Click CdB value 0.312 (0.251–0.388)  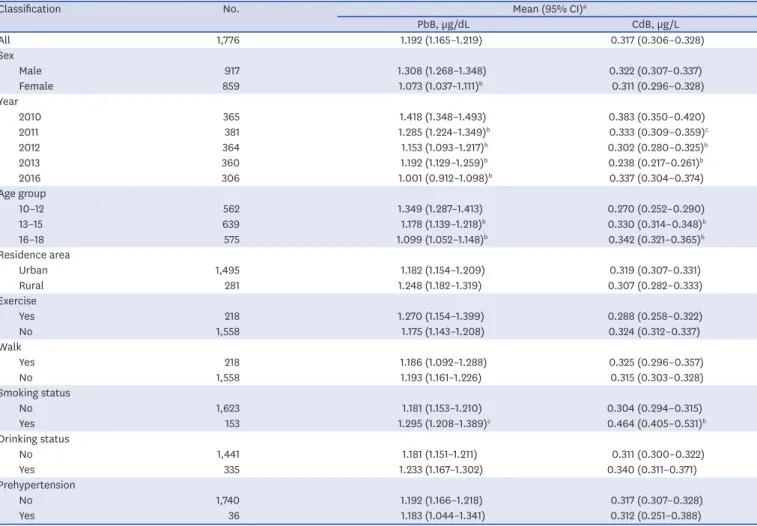pyautogui.click(x=656, y=516)
